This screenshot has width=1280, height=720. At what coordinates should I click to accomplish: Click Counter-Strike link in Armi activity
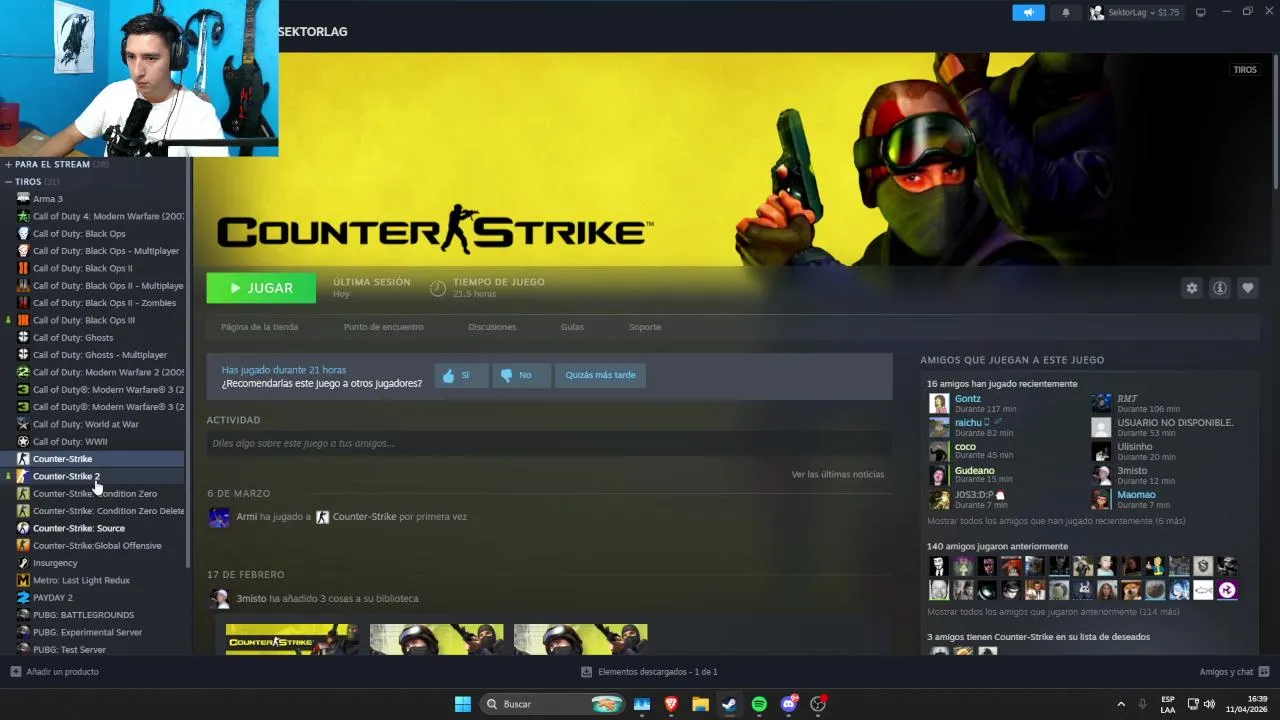point(364,517)
